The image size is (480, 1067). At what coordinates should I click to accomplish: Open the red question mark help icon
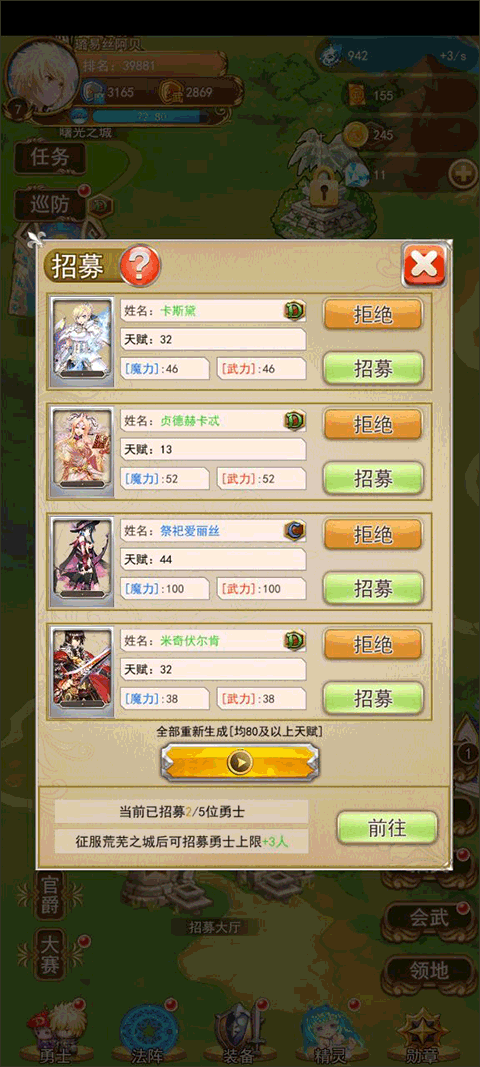pos(140,265)
